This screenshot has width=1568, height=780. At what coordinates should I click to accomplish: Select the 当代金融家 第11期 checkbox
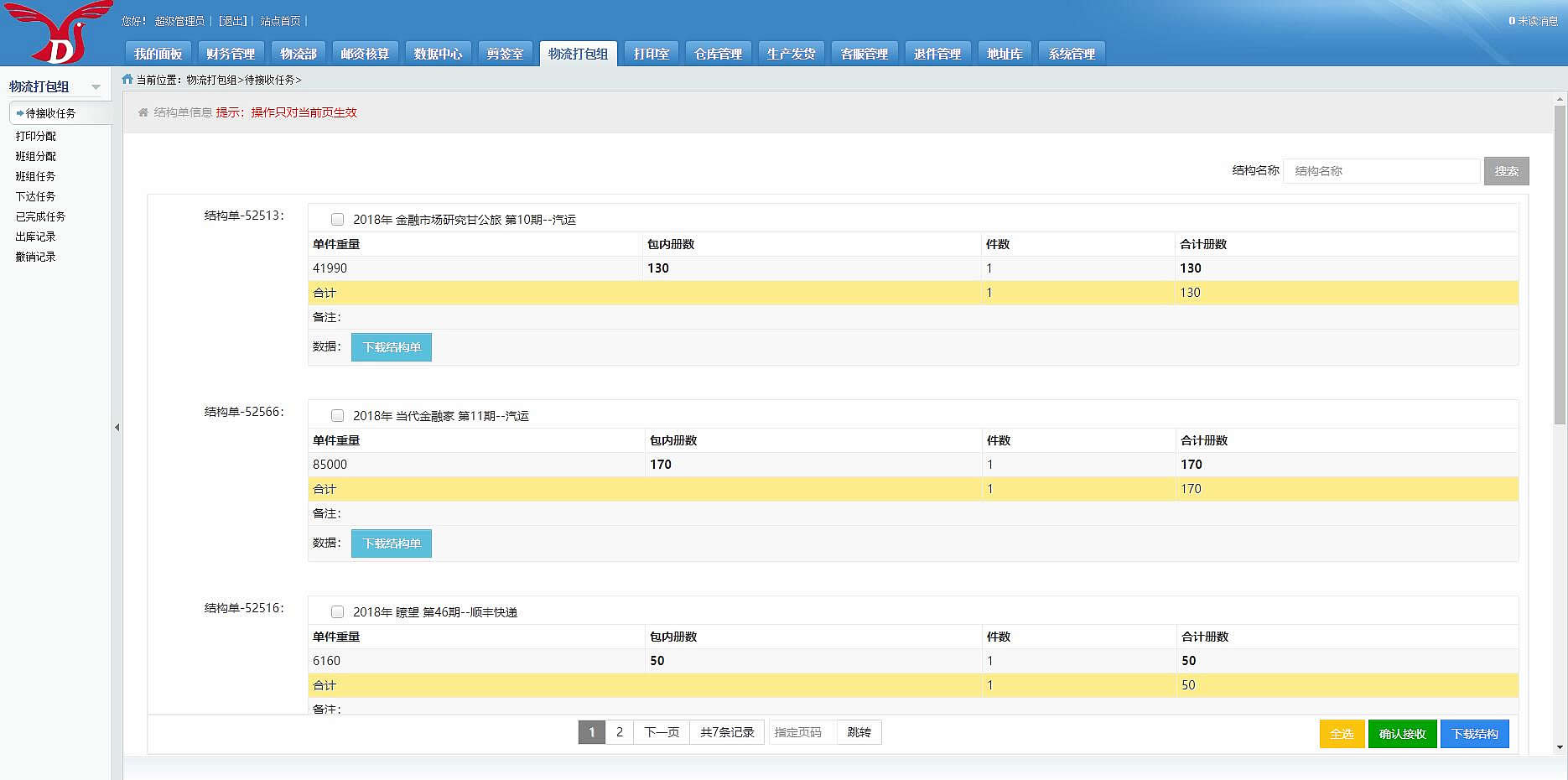pyautogui.click(x=337, y=416)
